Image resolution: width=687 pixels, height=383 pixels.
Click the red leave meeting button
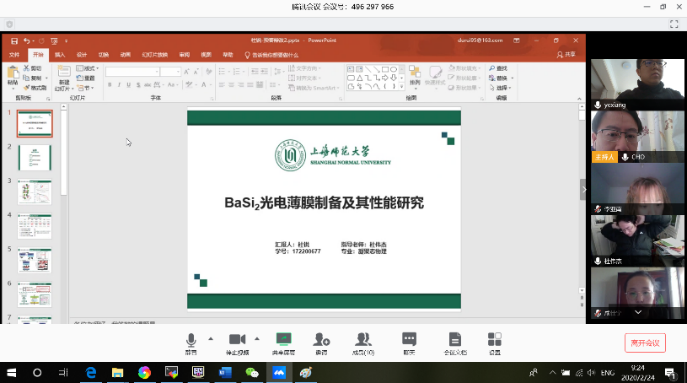[645, 343]
